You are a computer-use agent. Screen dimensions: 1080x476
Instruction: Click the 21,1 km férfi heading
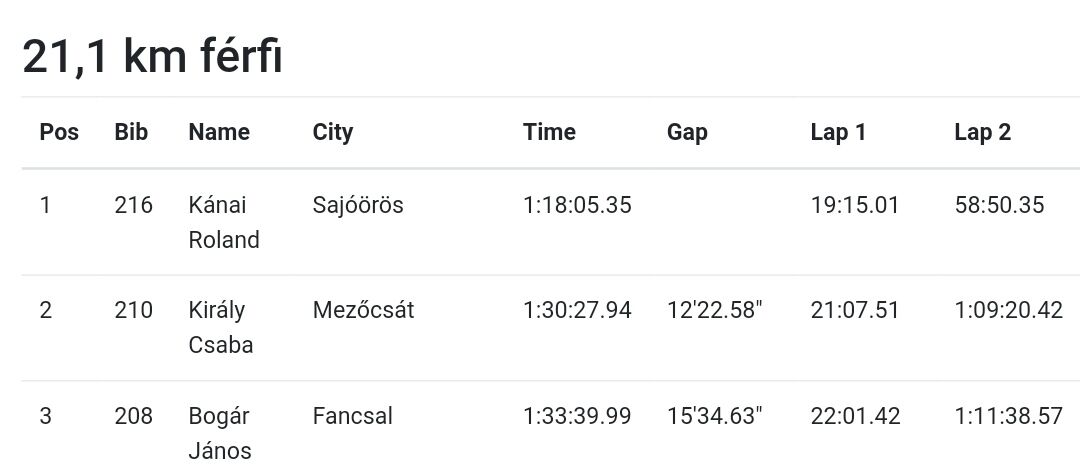coord(152,56)
